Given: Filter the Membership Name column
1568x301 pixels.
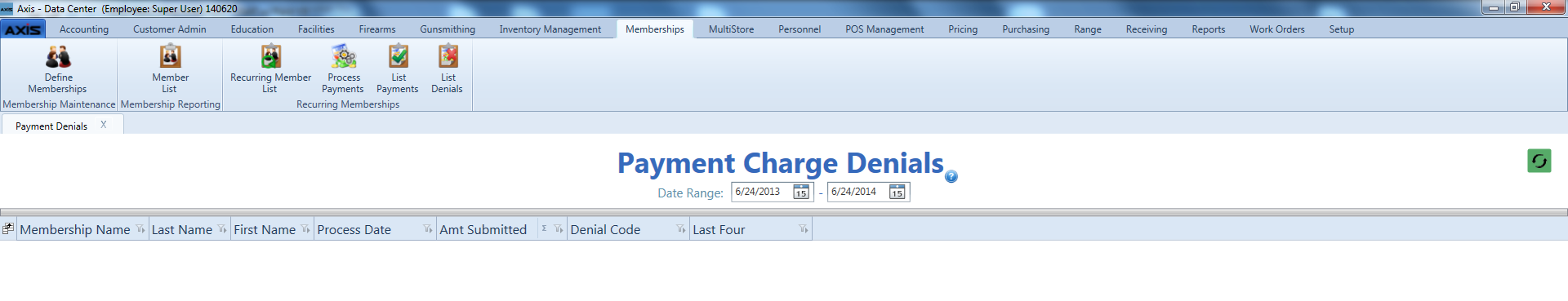Looking at the screenshot, I should [x=140, y=229].
